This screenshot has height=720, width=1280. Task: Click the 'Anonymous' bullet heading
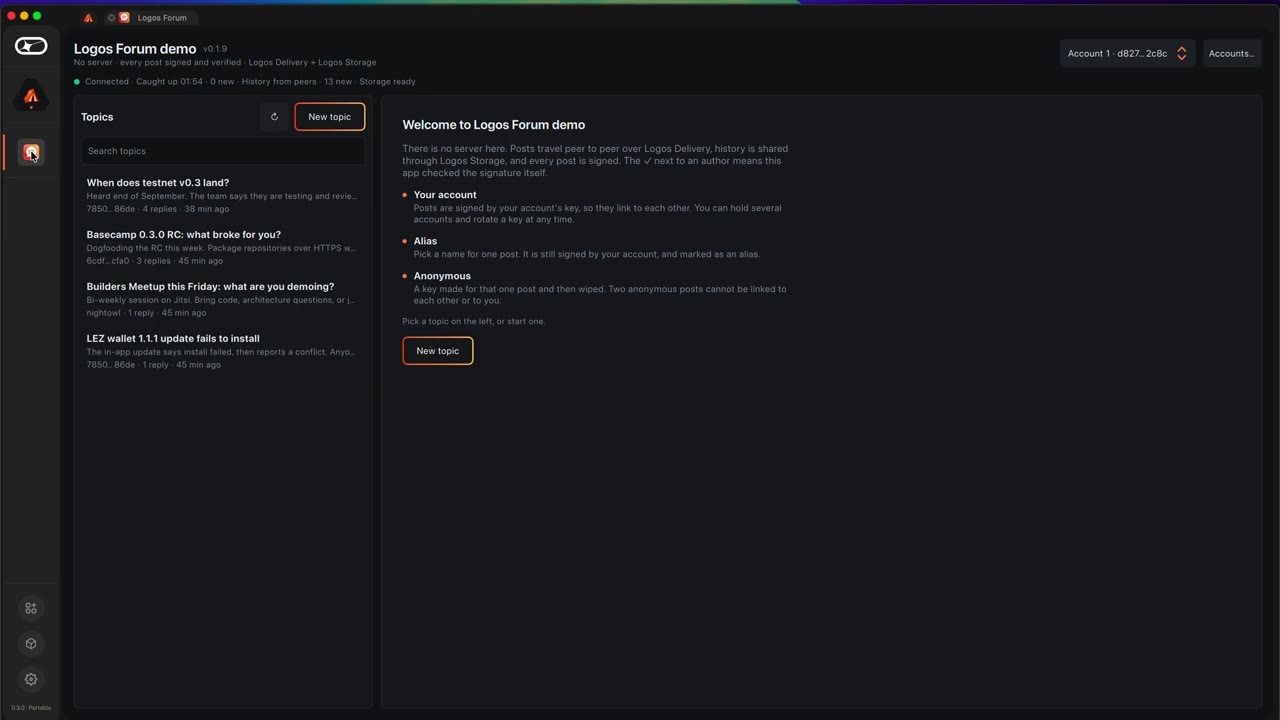tap(442, 276)
